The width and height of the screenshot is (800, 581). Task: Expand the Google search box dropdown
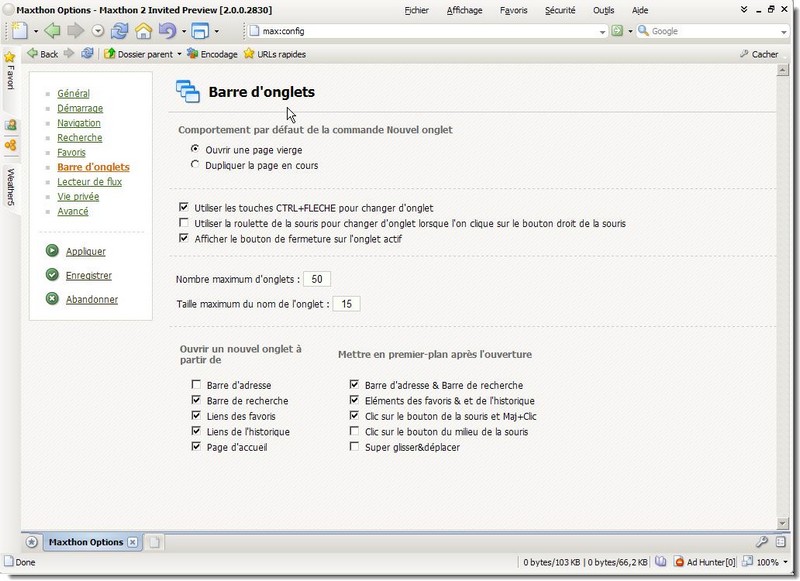pos(784,32)
